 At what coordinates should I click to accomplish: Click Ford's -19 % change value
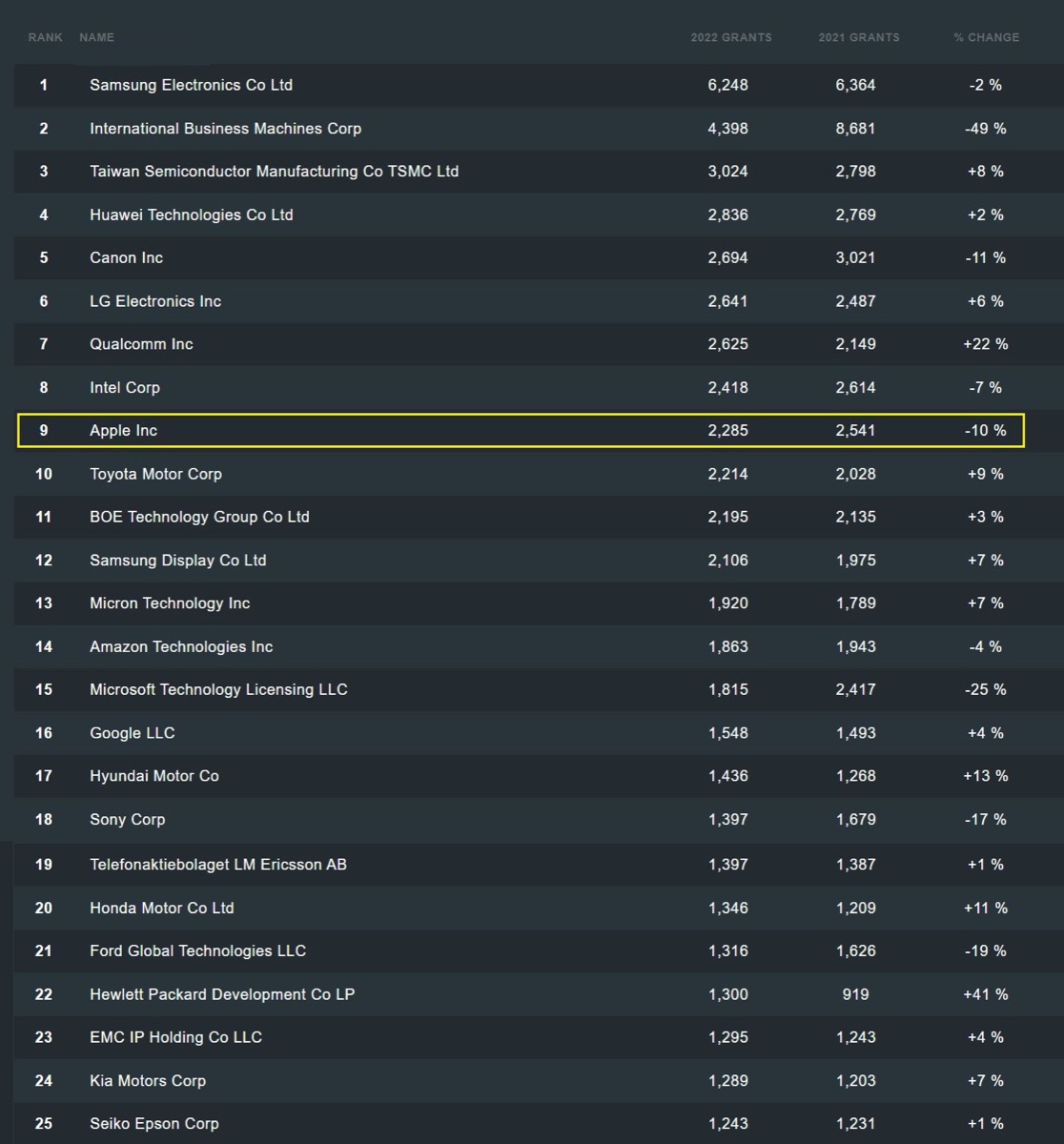986,950
